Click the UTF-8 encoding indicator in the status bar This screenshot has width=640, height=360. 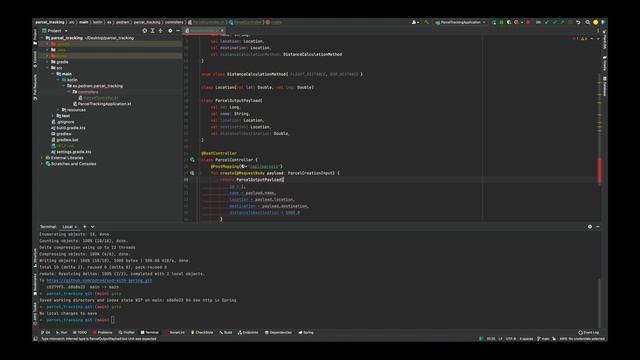click(x=511, y=338)
